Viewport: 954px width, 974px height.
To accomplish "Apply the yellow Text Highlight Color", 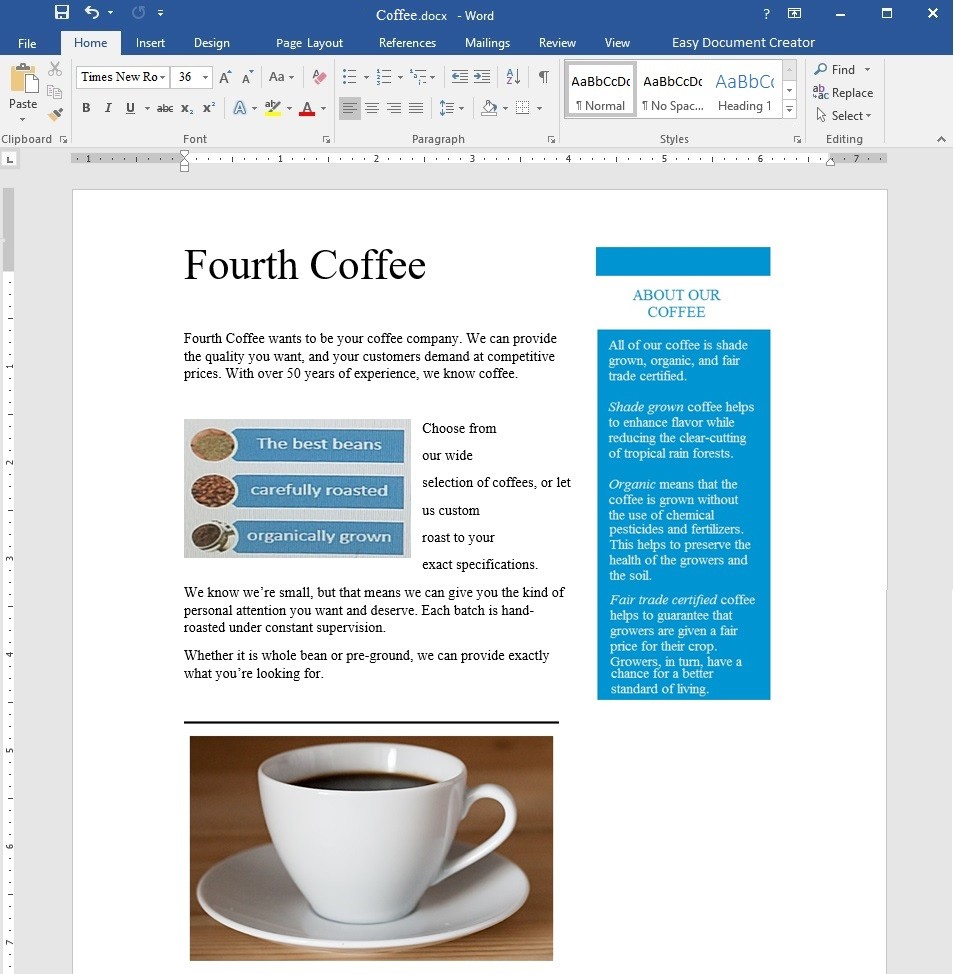I will (273, 108).
